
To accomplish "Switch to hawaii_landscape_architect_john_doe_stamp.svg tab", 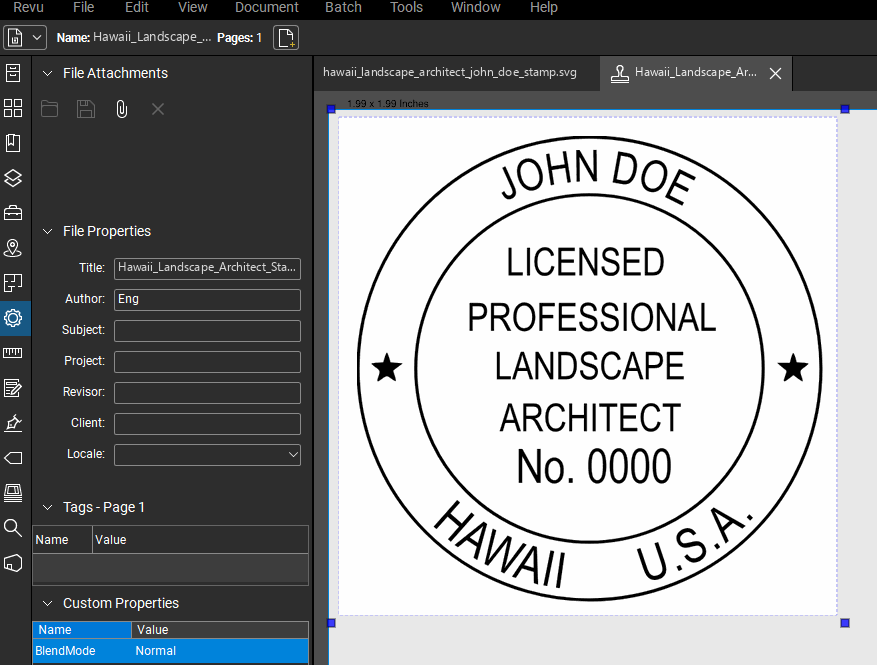I will 450,73.
